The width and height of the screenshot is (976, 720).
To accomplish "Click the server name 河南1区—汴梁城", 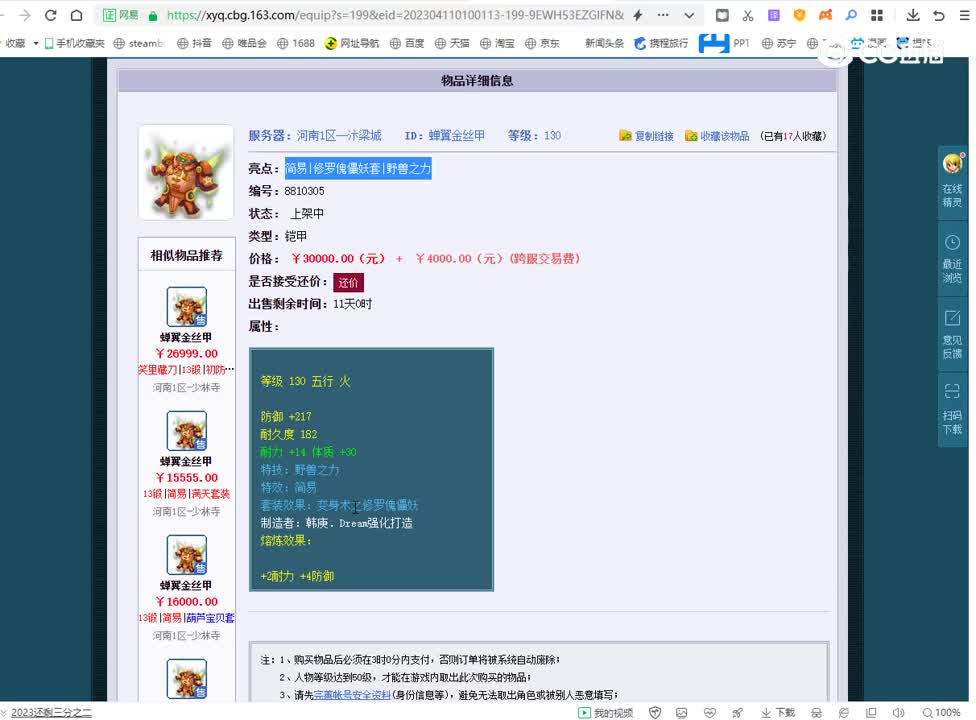I will (x=339, y=135).
